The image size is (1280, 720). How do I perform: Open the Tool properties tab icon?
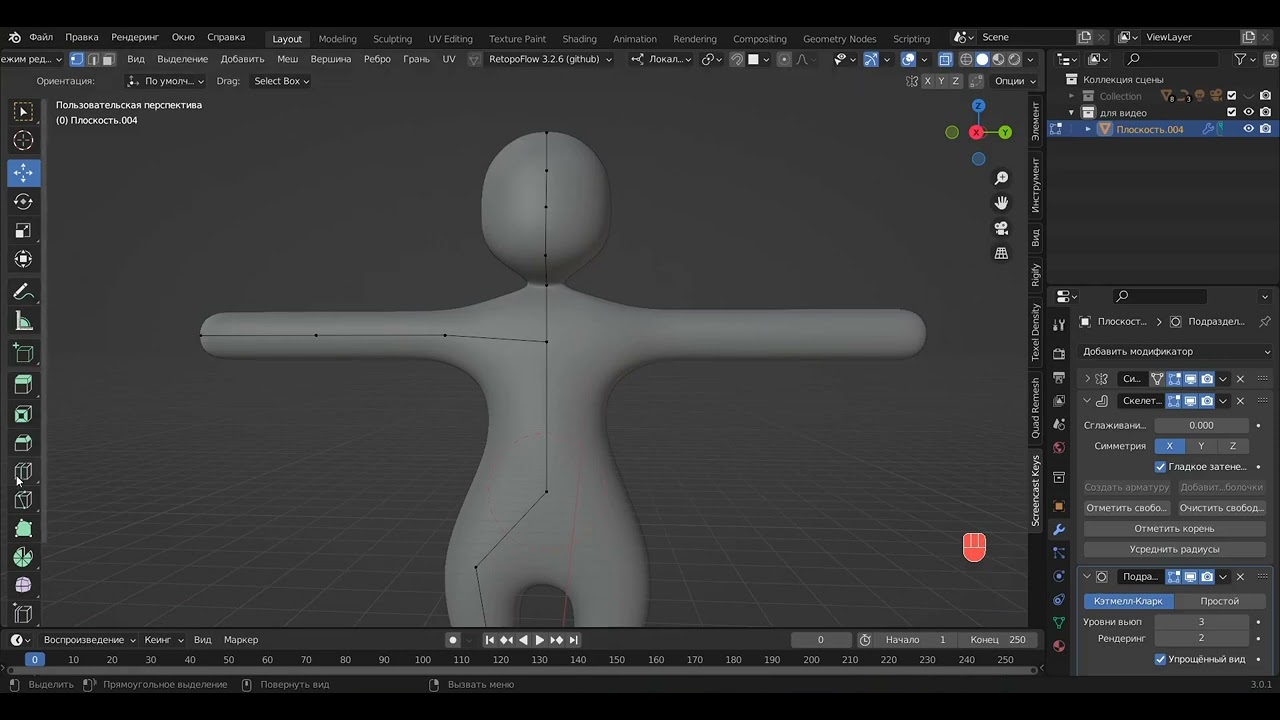pos(1059,325)
